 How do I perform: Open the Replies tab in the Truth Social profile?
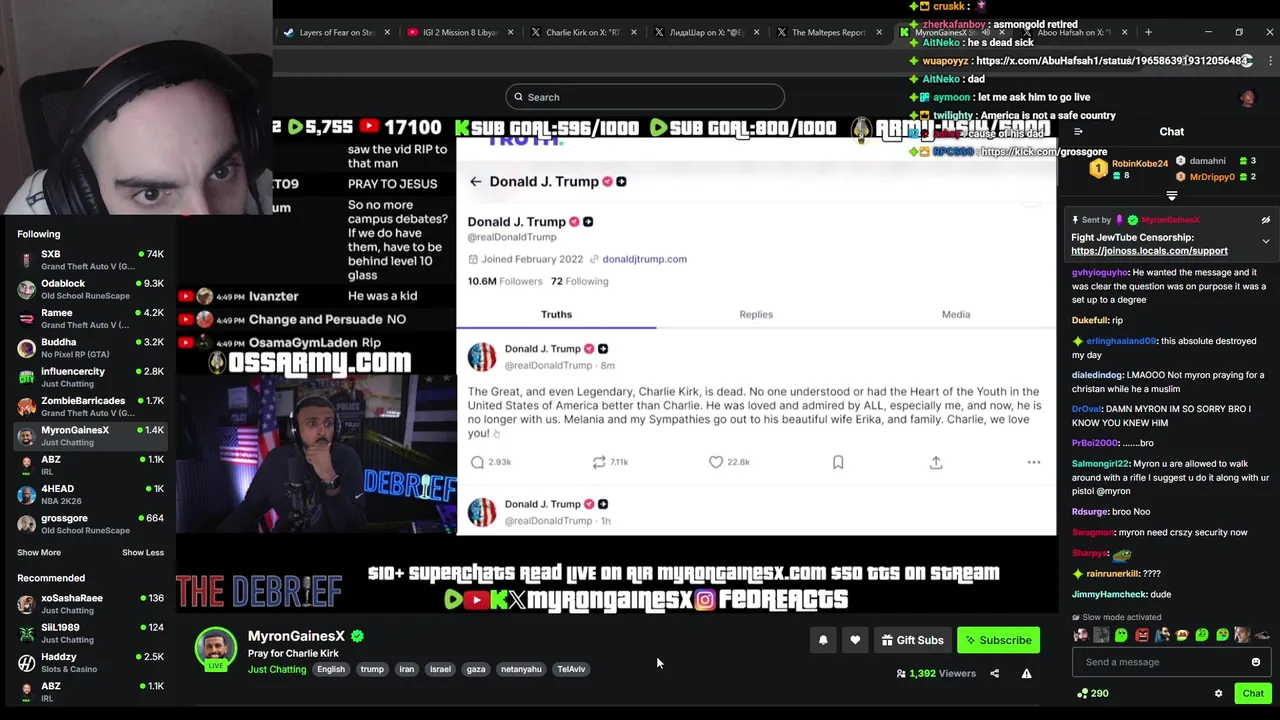click(756, 314)
